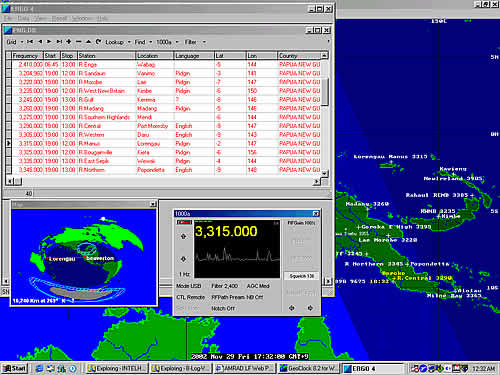Add a new record with plus icon
Image resolution: width=500 pixels, height=375 pixels.
[69, 42]
